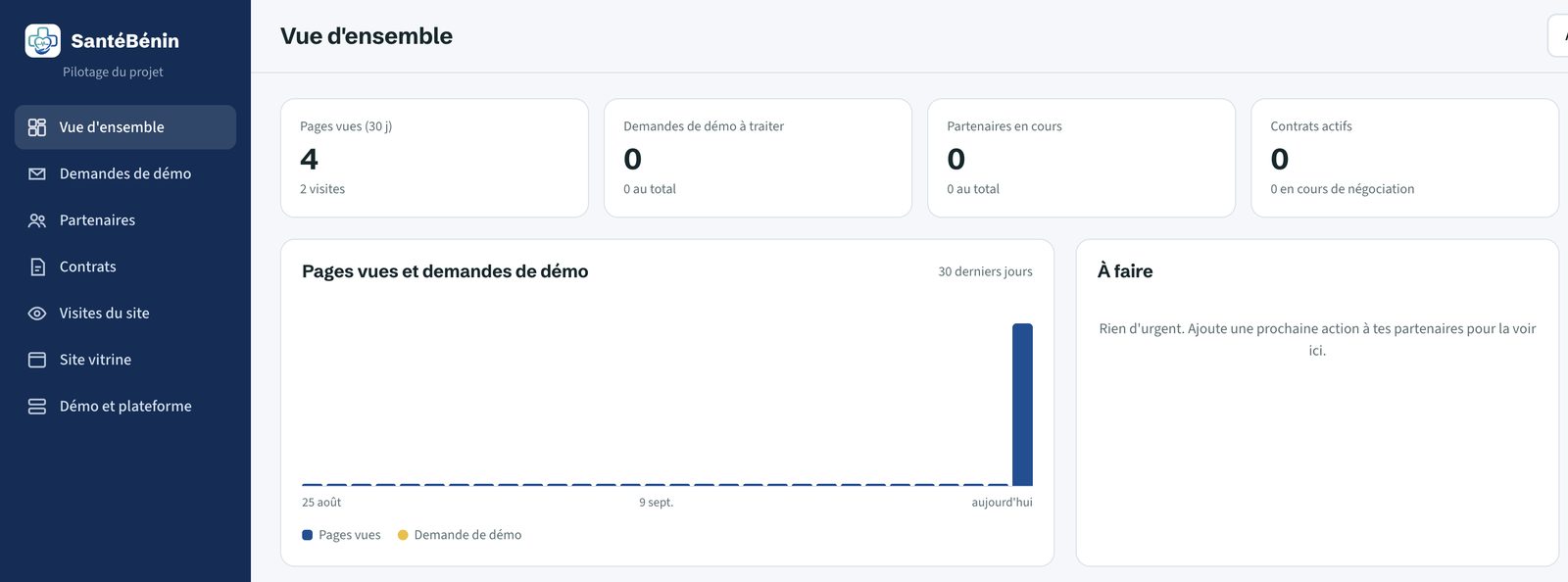This screenshot has height=582, width=1568.
Task: Click the SantéBénin logo icon
Action: tap(42, 41)
